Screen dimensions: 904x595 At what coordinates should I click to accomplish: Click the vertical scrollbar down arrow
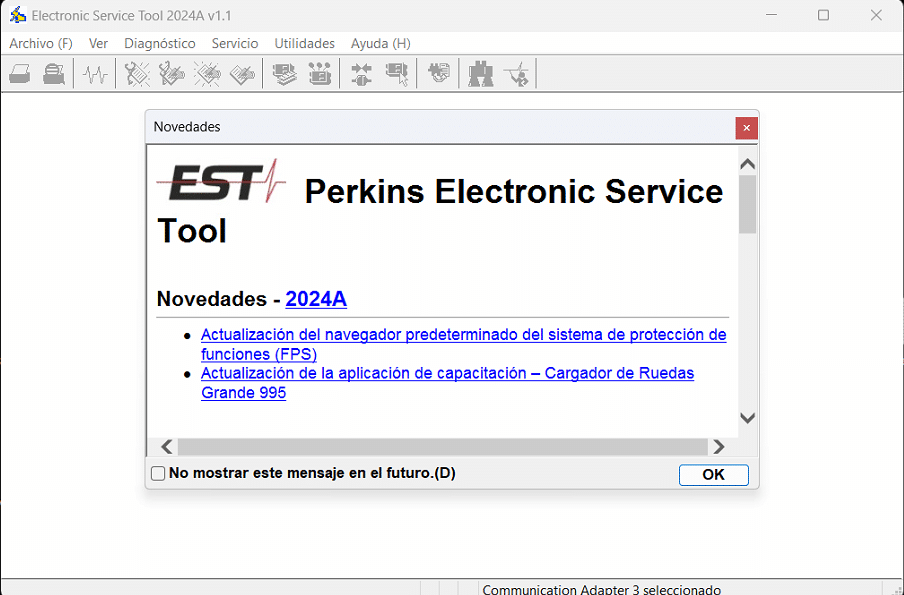[x=747, y=418]
